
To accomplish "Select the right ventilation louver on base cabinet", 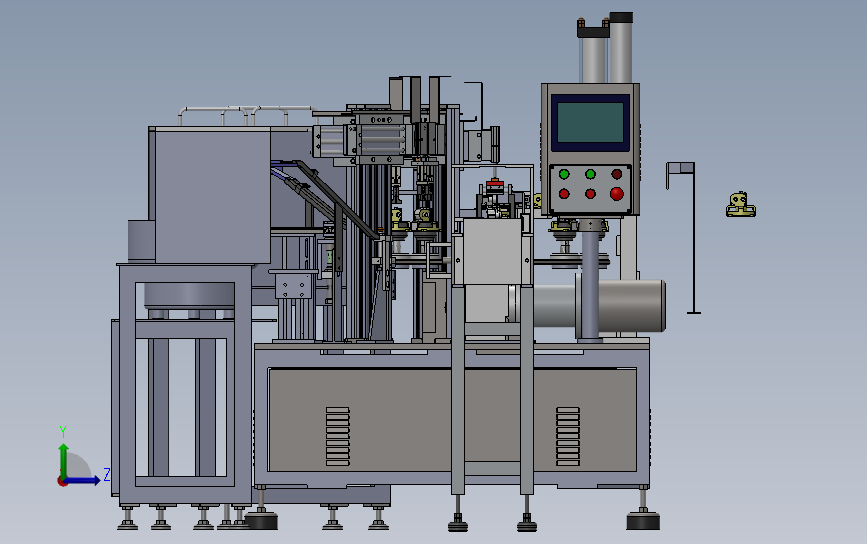I will tap(567, 436).
